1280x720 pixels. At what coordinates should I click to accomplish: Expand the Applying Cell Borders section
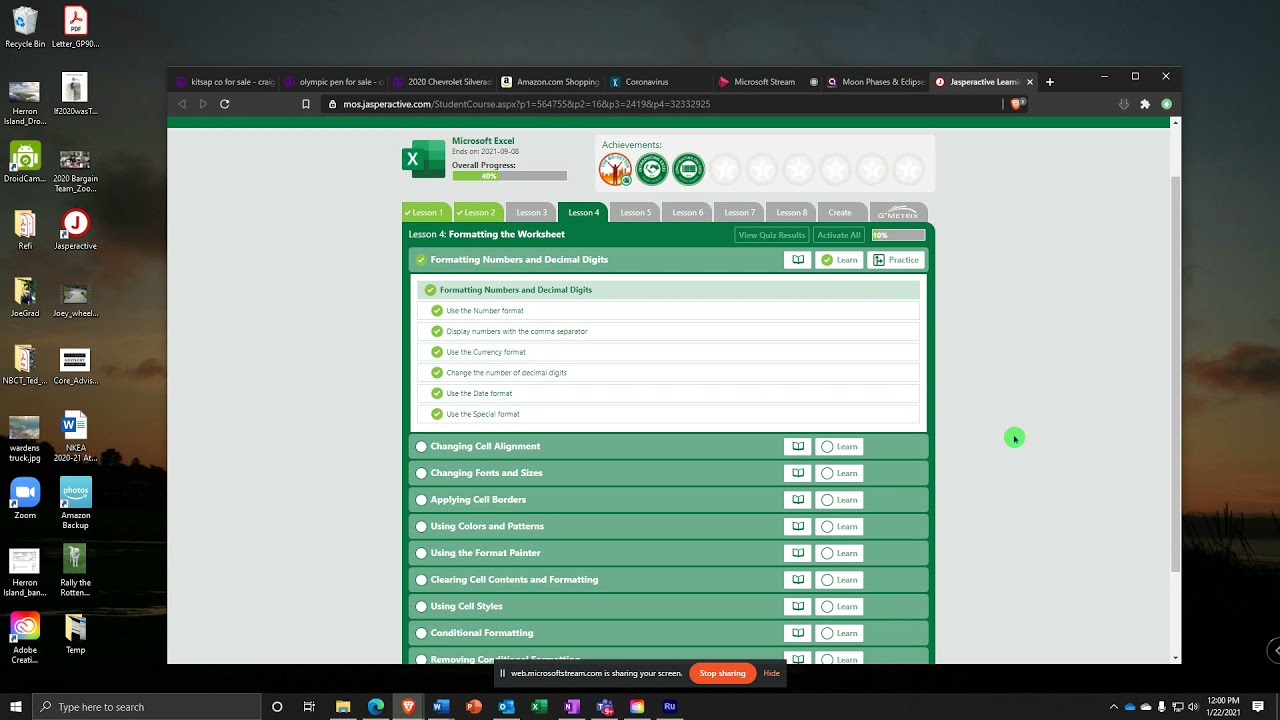coord(668,500)
